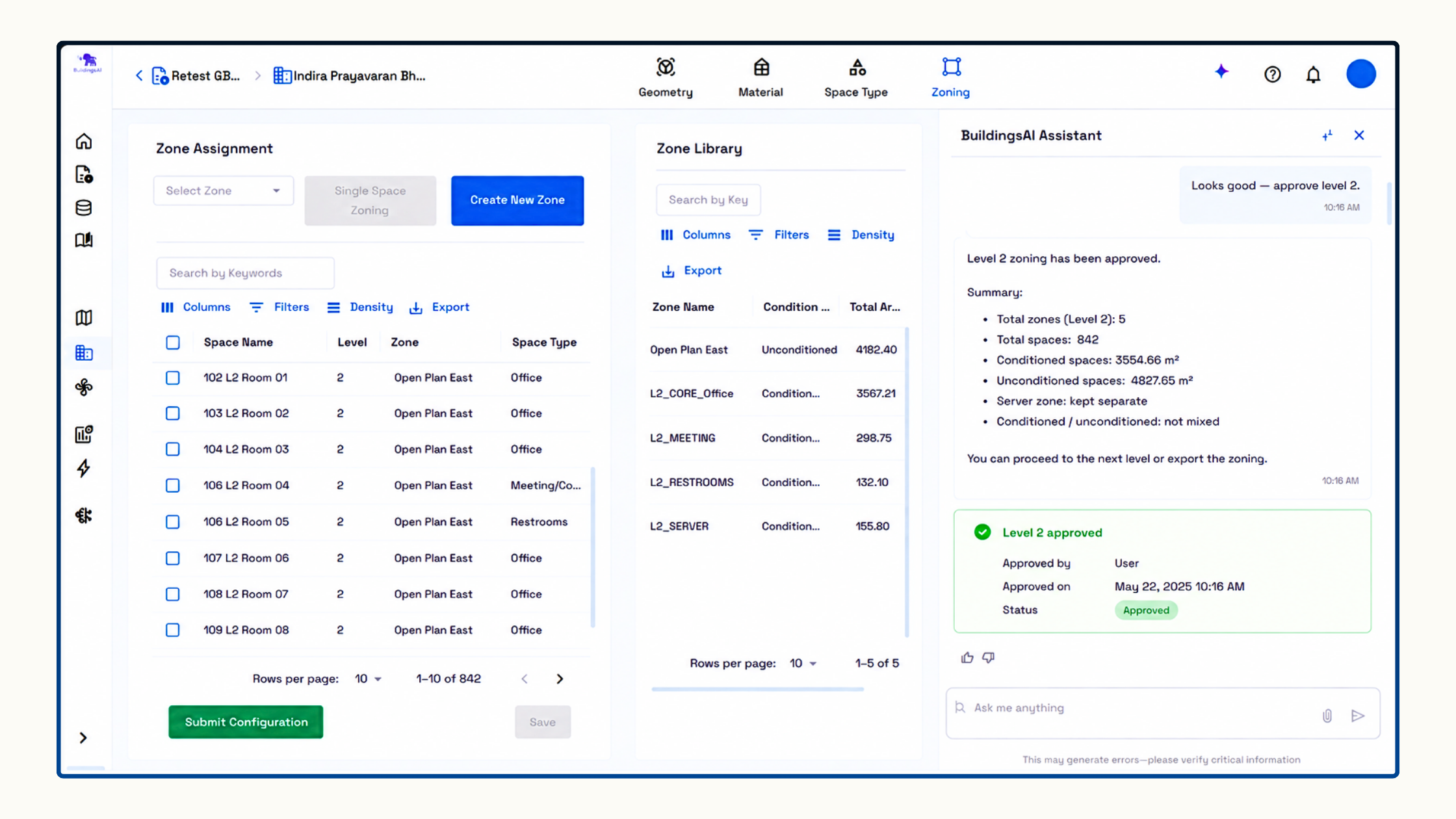Toggle the select-all checkbox in Space Name header

point(173,343)
